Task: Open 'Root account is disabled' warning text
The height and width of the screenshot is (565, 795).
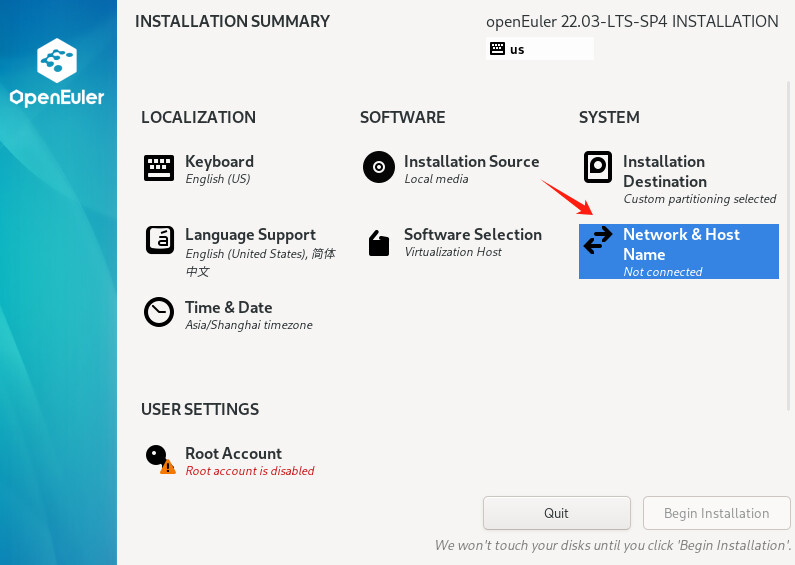Action: 250,471
